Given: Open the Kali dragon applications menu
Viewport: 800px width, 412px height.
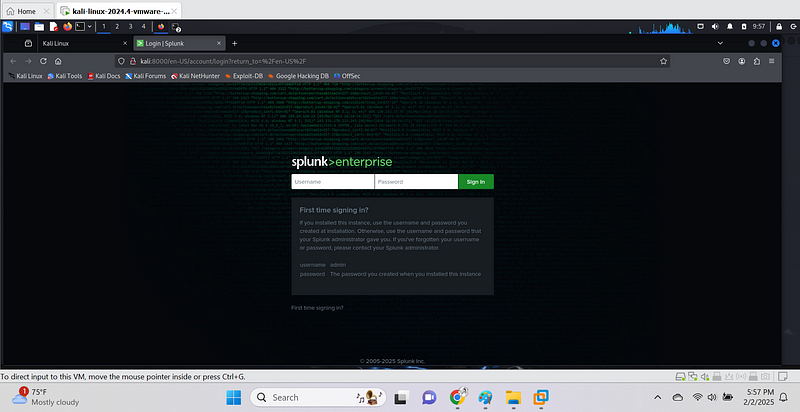Looking at the screenshot, I should (7, 27).
